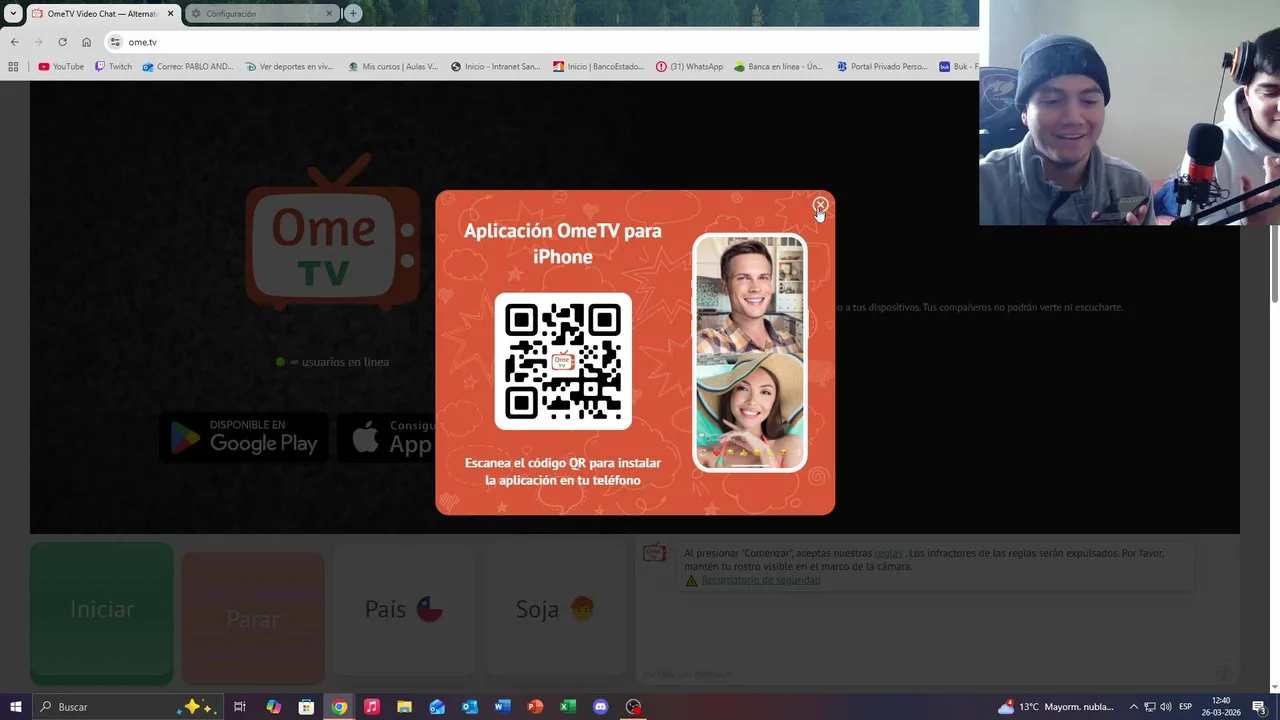
Task: Reload the ome.tv page
Action: pos(62,42)
